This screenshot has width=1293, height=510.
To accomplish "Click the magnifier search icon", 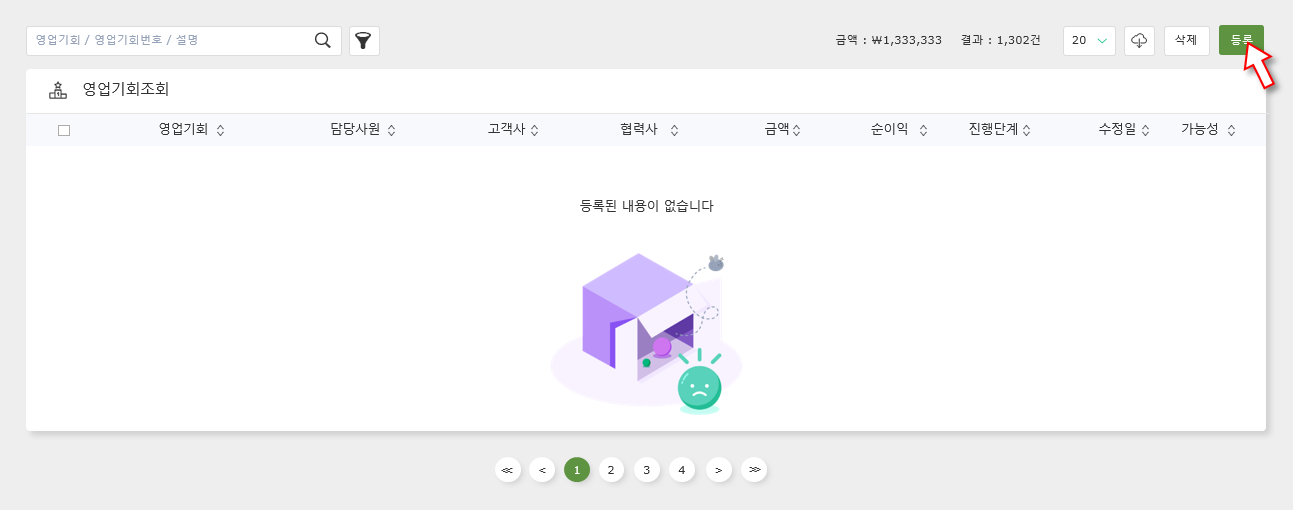I will [322, 40].
